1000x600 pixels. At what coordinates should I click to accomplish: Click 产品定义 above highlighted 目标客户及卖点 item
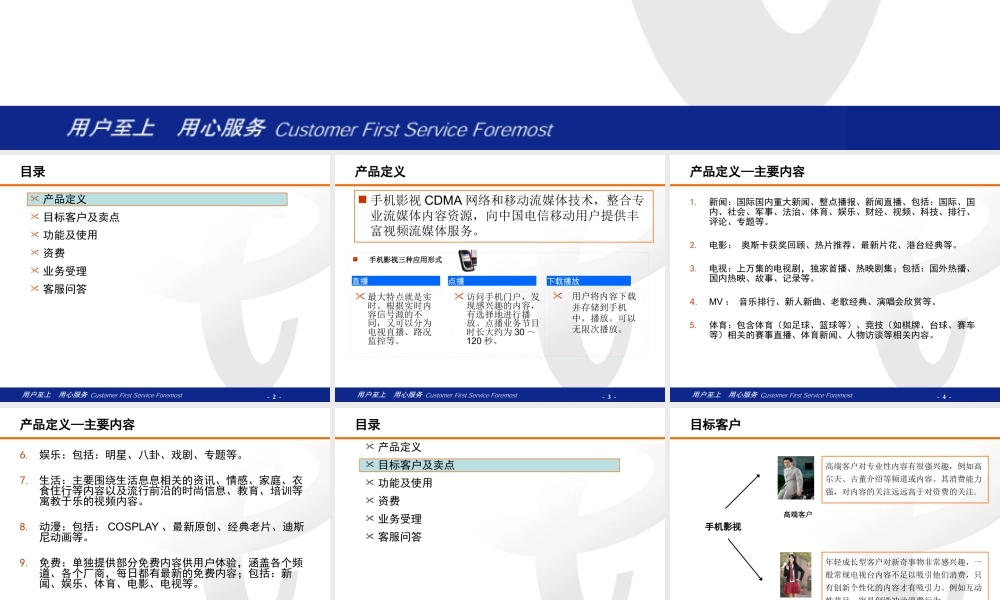pyautogui.click(x=399, y=447)
